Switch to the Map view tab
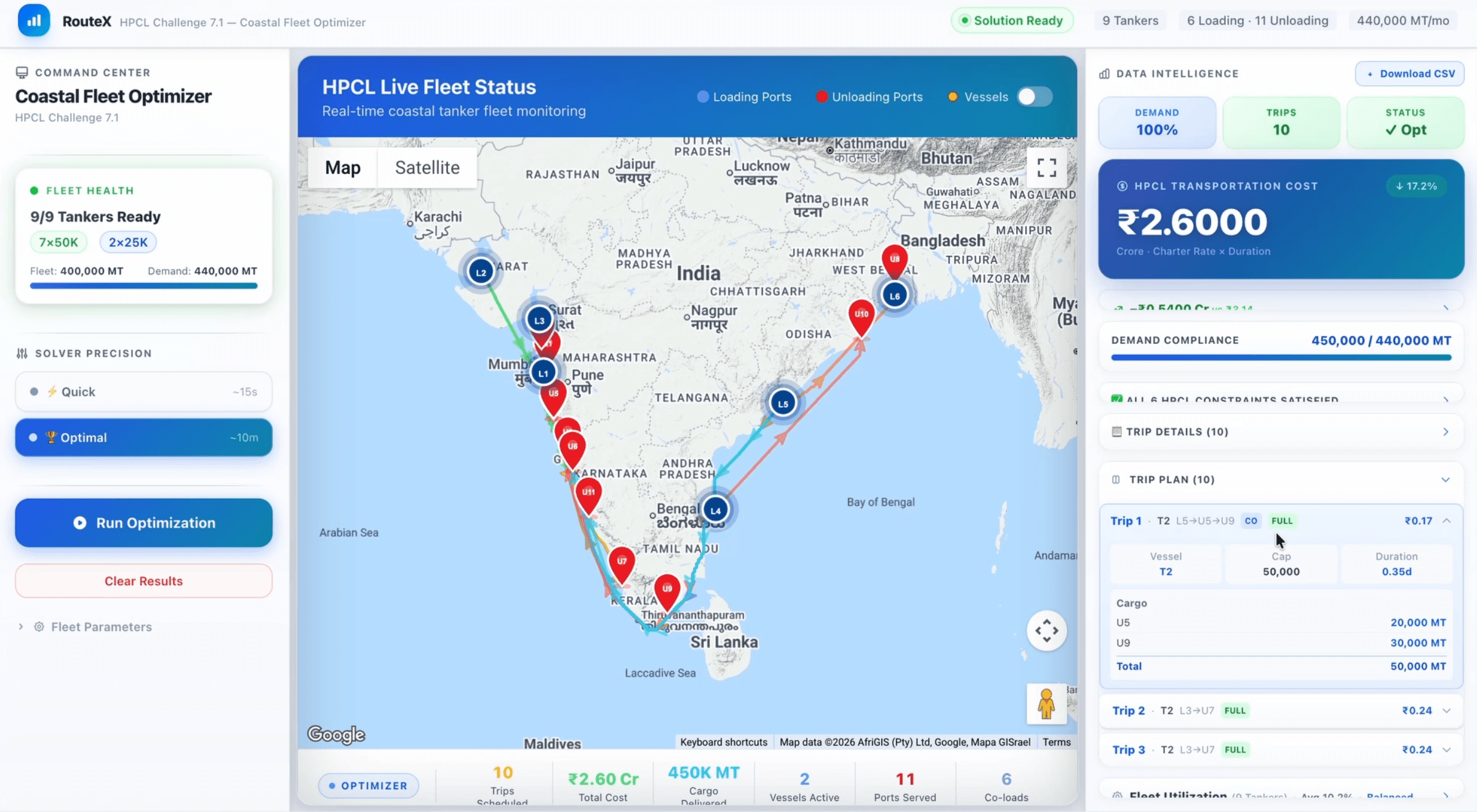This screenshot has height=812, width=1477. click(343, 167)
